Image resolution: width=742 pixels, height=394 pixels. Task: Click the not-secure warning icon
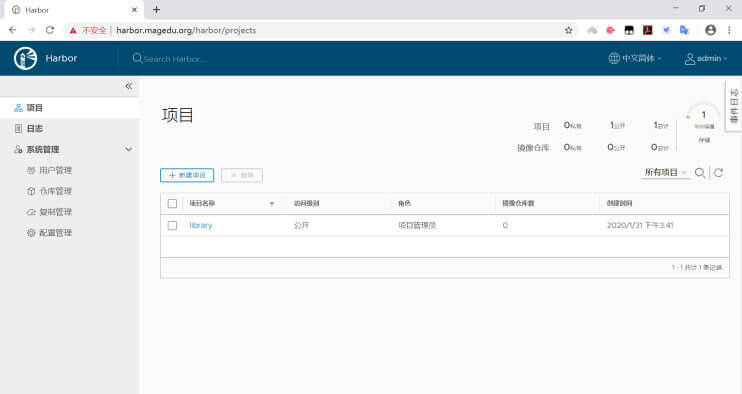(x=73, y=30)
